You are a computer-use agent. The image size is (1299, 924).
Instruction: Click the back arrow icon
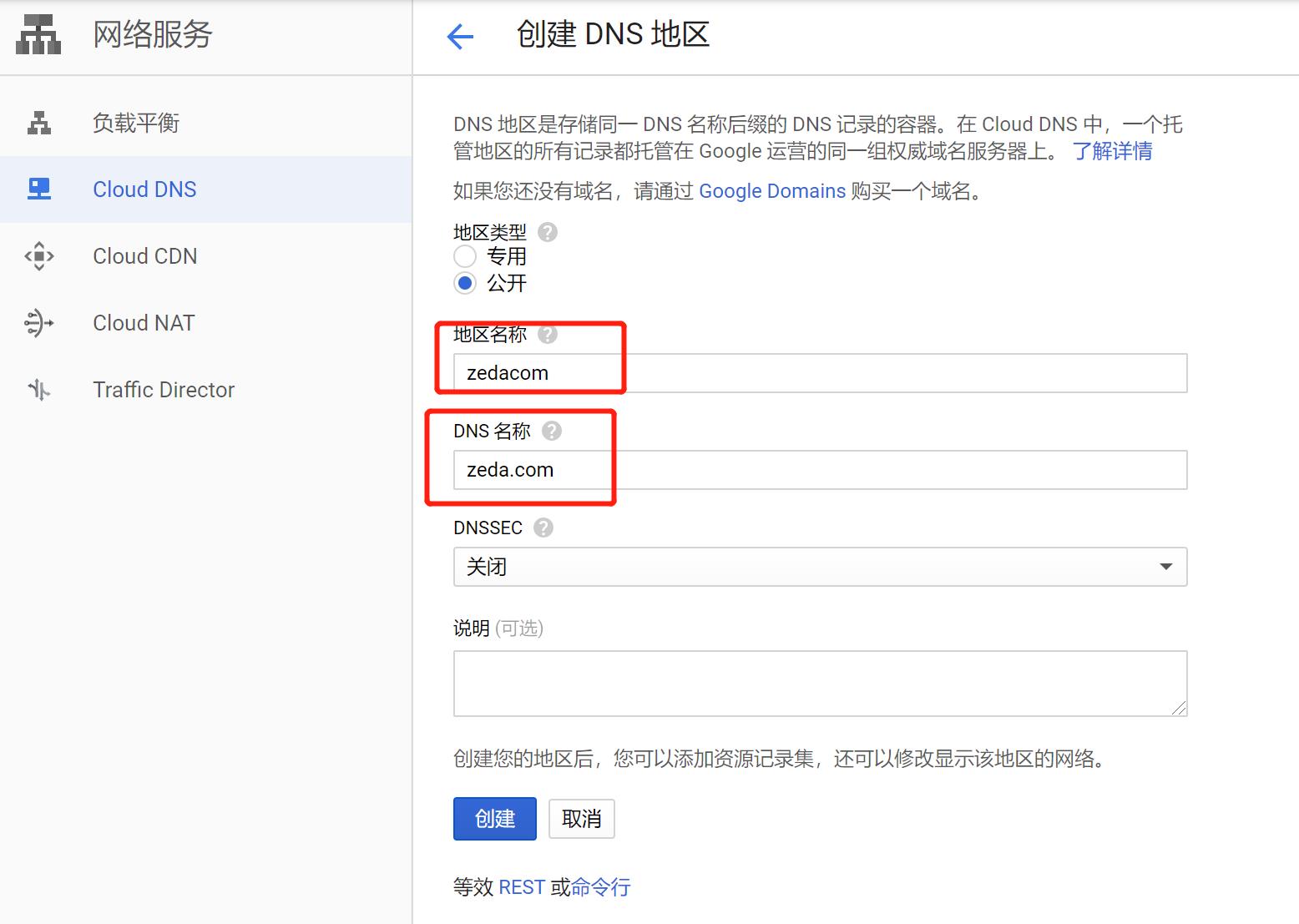(x=460, y=36)
